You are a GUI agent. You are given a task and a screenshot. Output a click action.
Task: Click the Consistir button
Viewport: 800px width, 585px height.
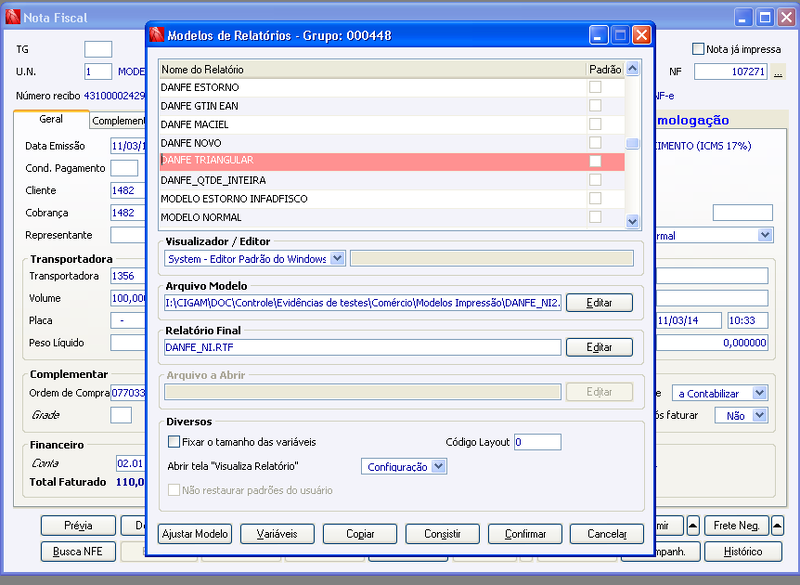tap(442, 534)
